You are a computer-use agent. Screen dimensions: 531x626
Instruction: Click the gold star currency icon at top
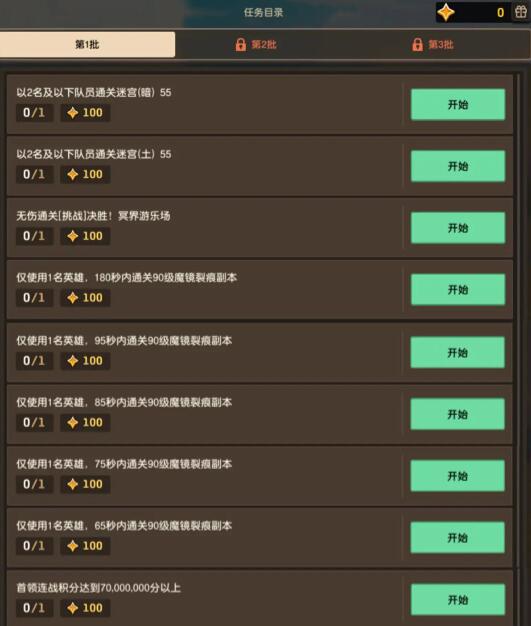click(x=446, y=12)
